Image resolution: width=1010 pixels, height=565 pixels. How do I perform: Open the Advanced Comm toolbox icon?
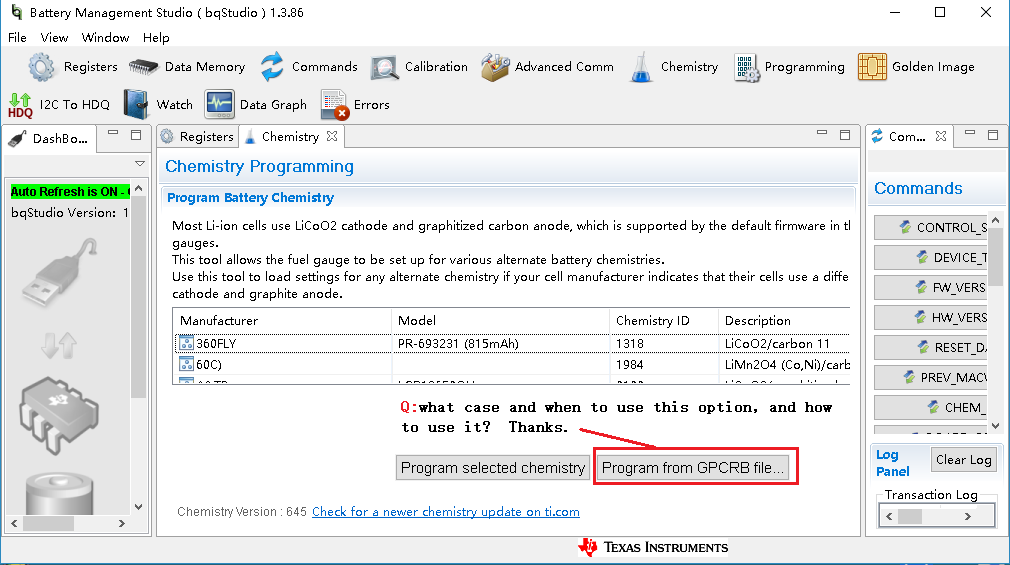point(495,67)
